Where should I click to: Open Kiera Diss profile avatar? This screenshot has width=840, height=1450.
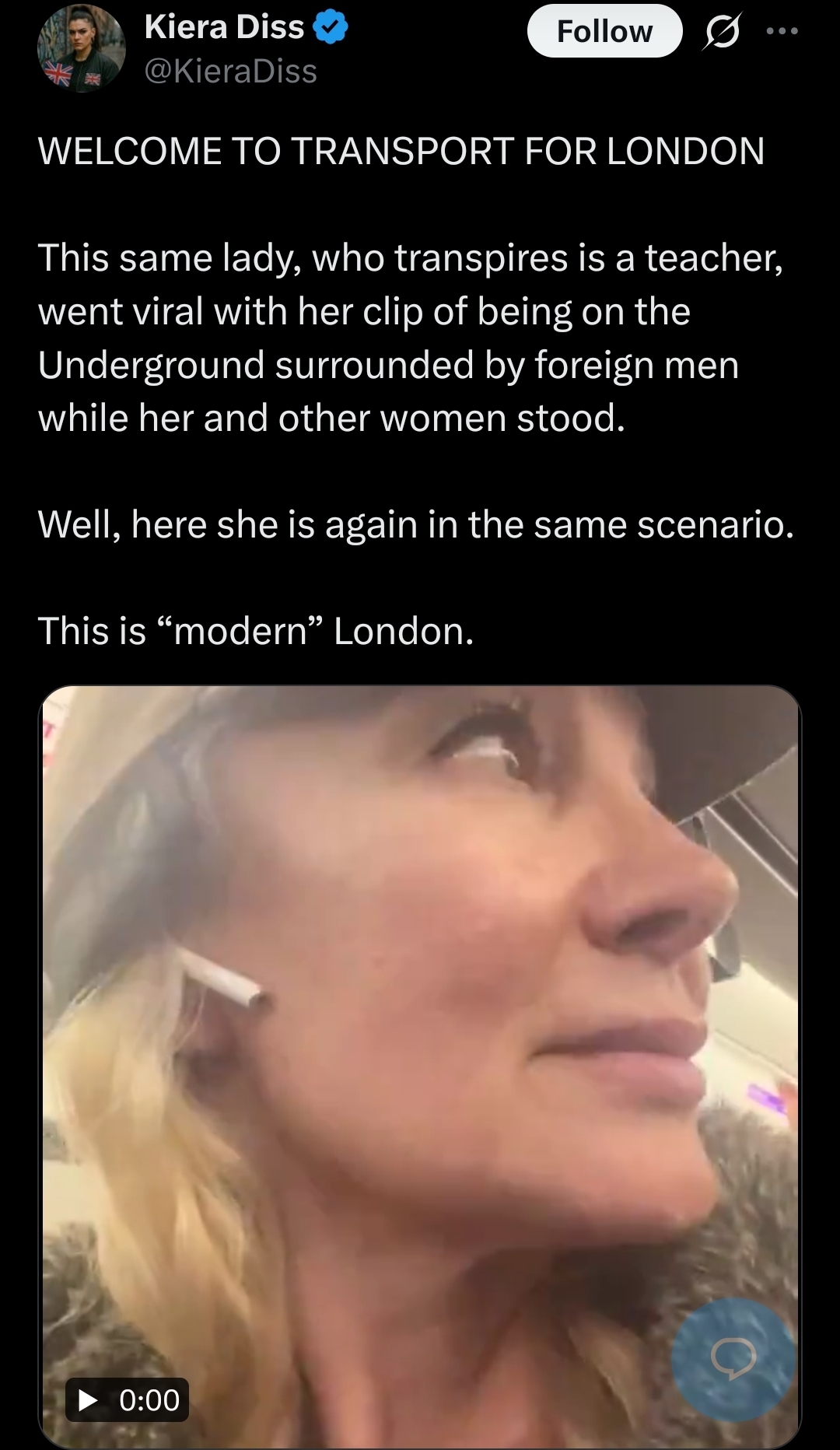click(81, 48)
